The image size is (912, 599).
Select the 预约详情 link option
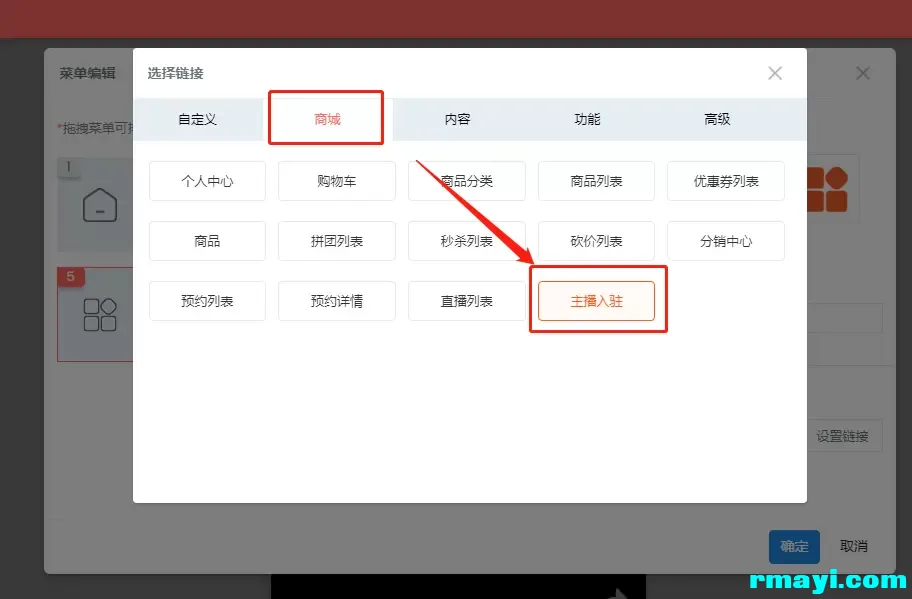coord(337,301)
